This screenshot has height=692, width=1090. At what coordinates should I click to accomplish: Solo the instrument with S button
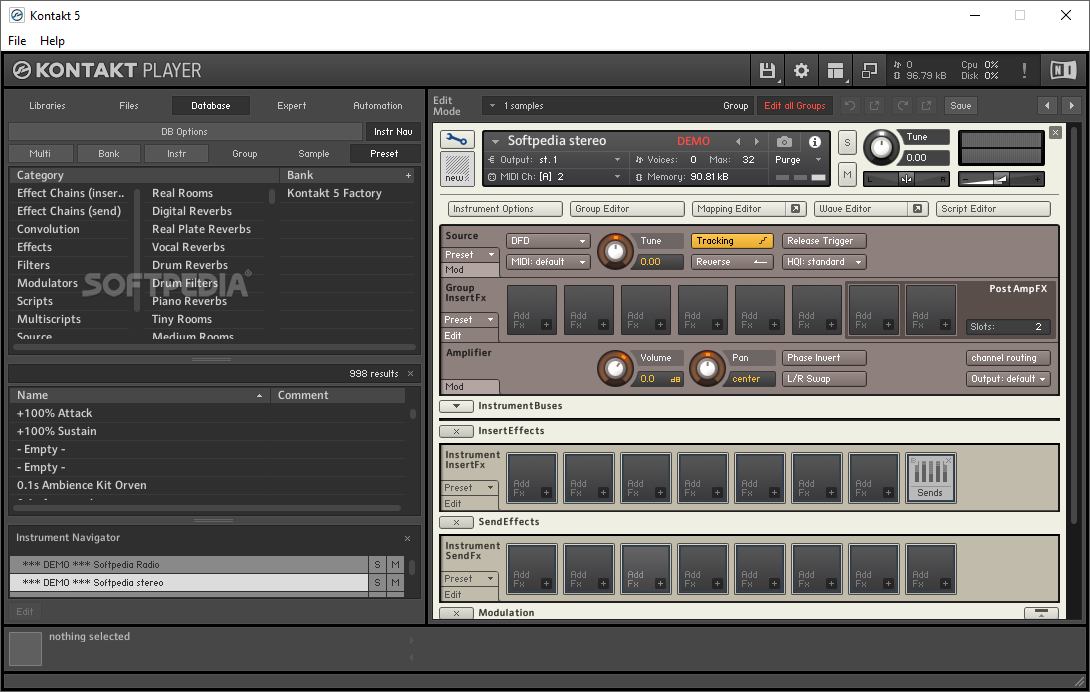[847, 144]
